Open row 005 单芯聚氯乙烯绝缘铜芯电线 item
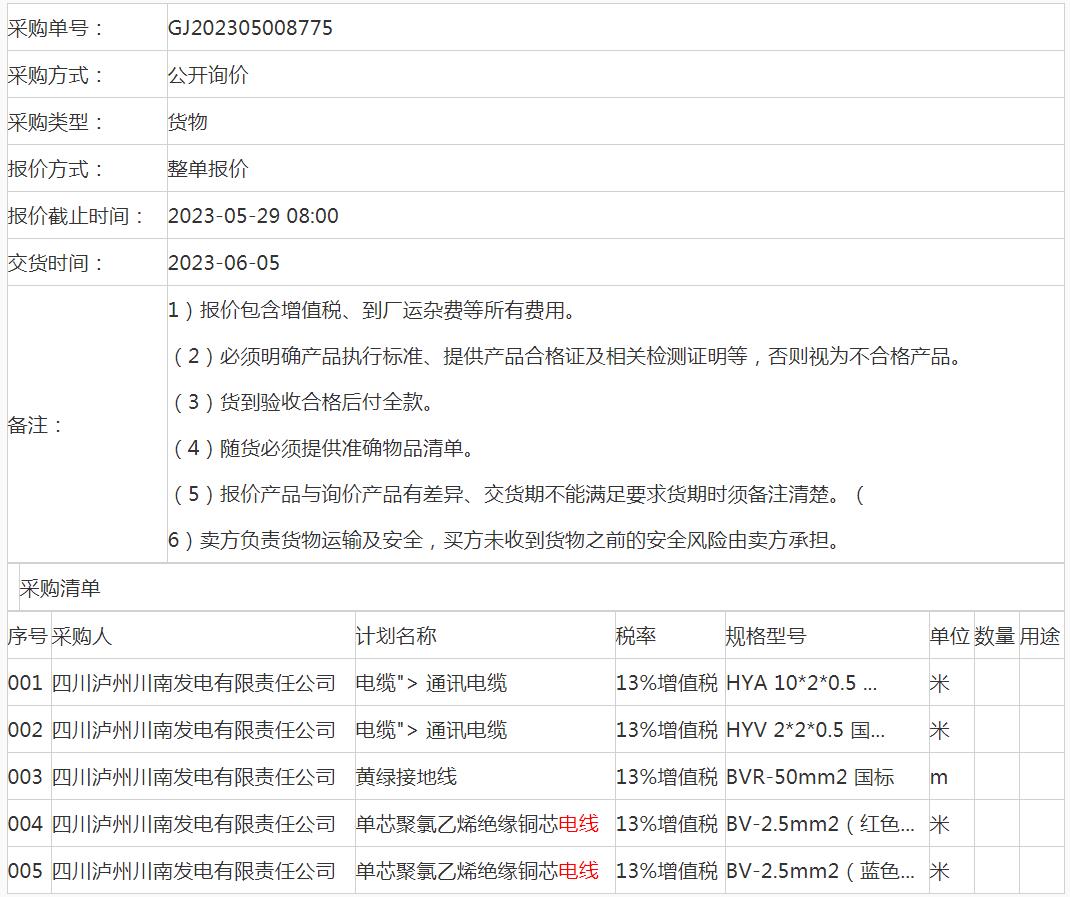The width and height of the screenshot is (1070, 897). click(477, 871)
